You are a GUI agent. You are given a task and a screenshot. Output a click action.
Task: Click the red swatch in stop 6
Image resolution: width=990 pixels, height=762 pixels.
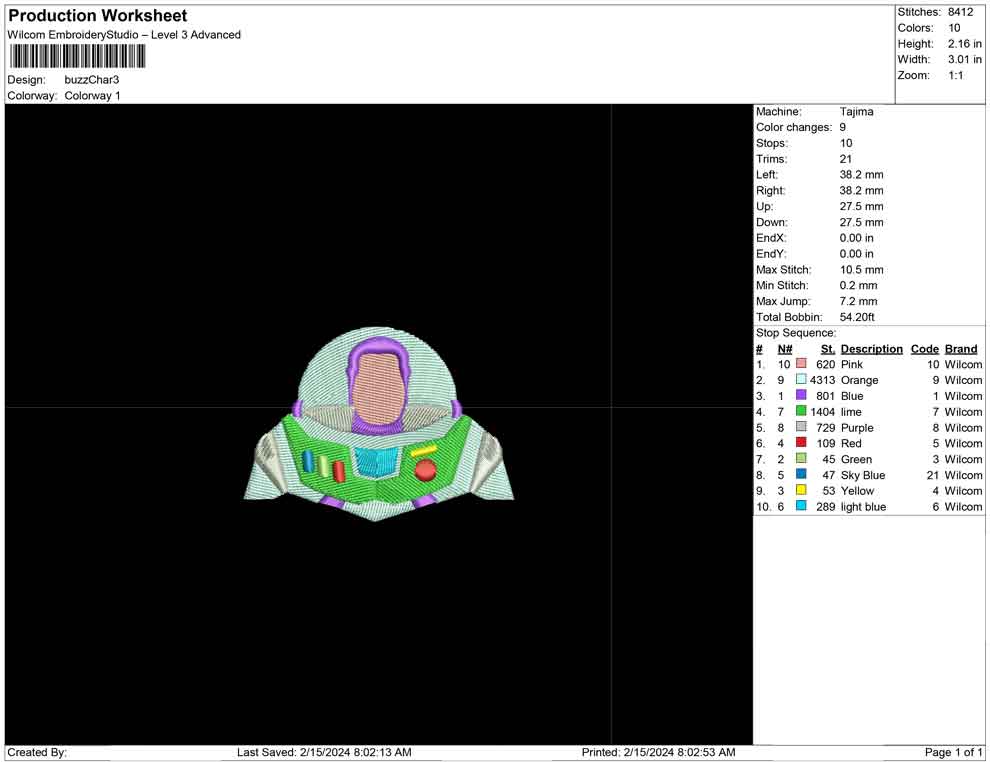[x=801, y=444]
